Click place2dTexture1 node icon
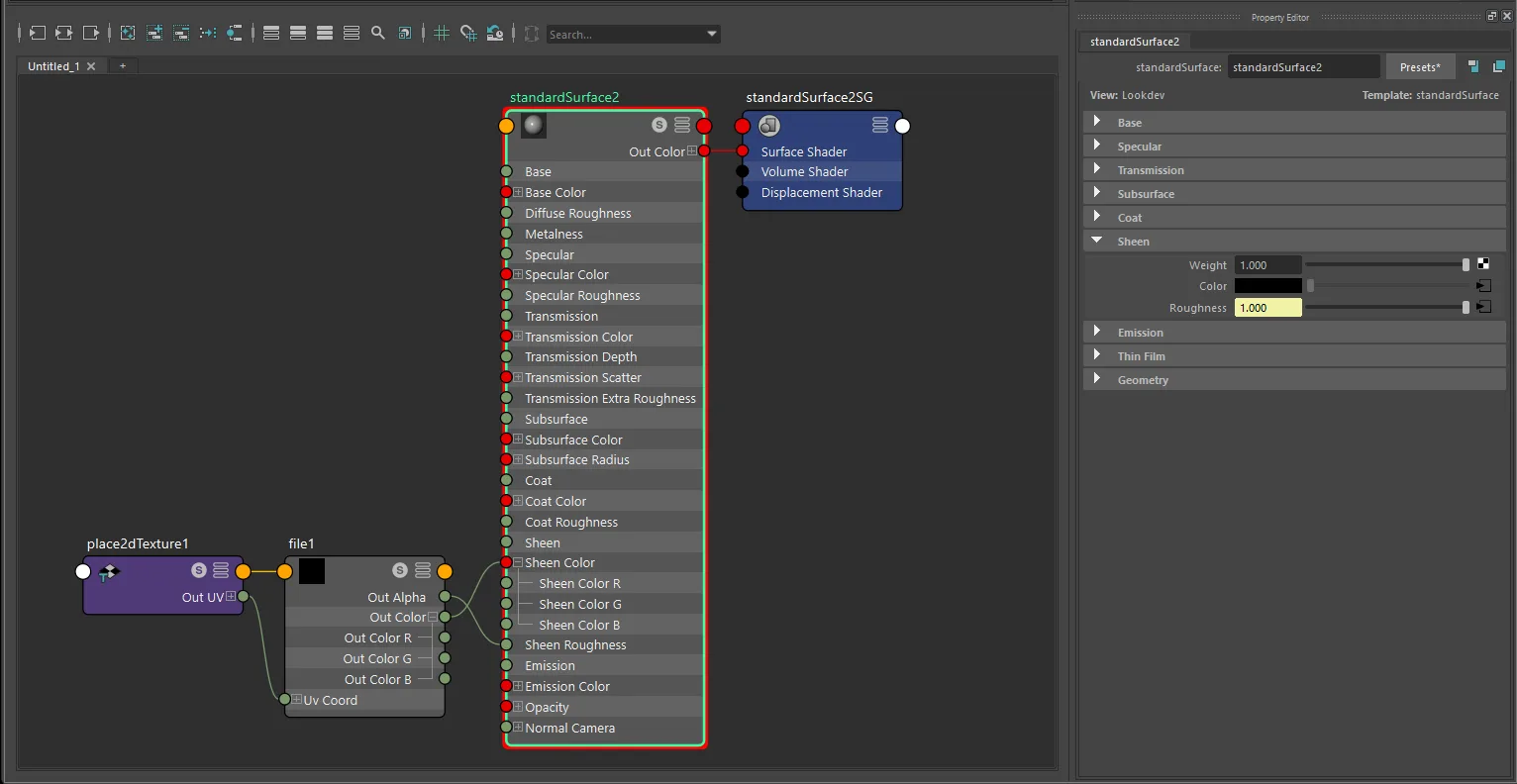This screenshot has width=1517, height=784. coord(108,571)
